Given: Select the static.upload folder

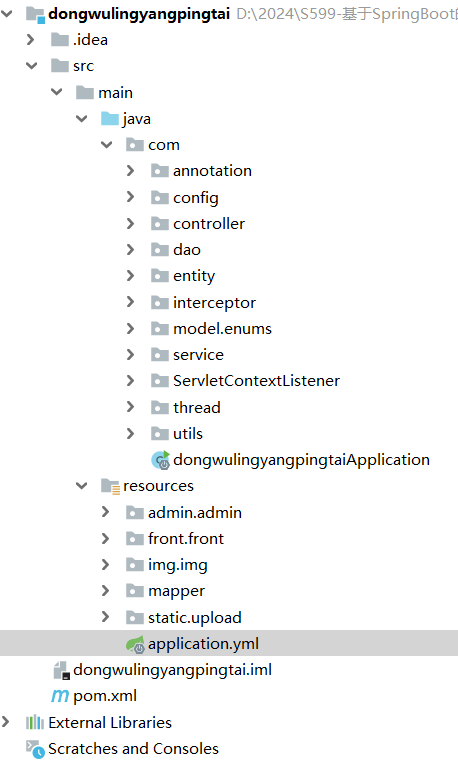Looking at the screenshot, I should point(194,618).
